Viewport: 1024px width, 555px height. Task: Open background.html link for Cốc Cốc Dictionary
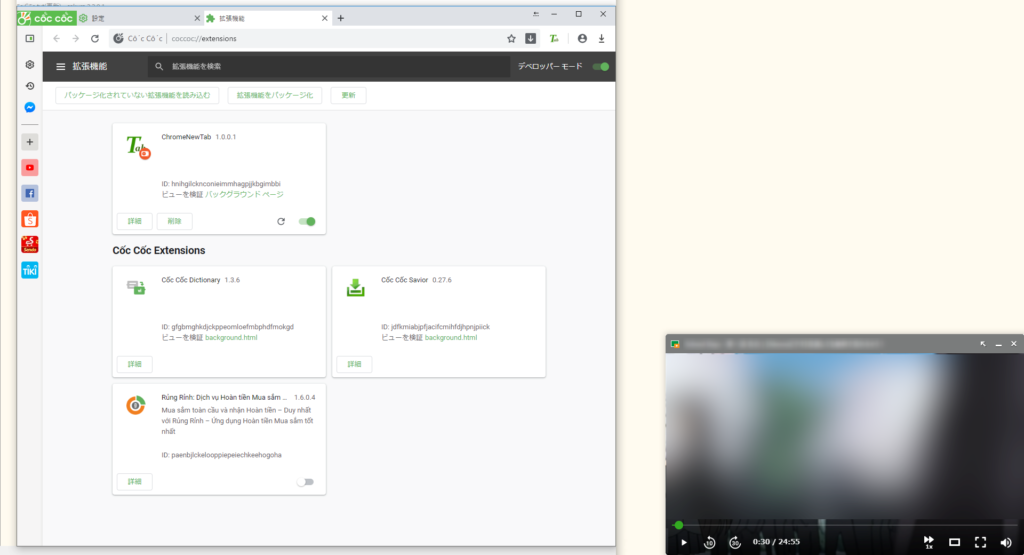click(231, 338)
